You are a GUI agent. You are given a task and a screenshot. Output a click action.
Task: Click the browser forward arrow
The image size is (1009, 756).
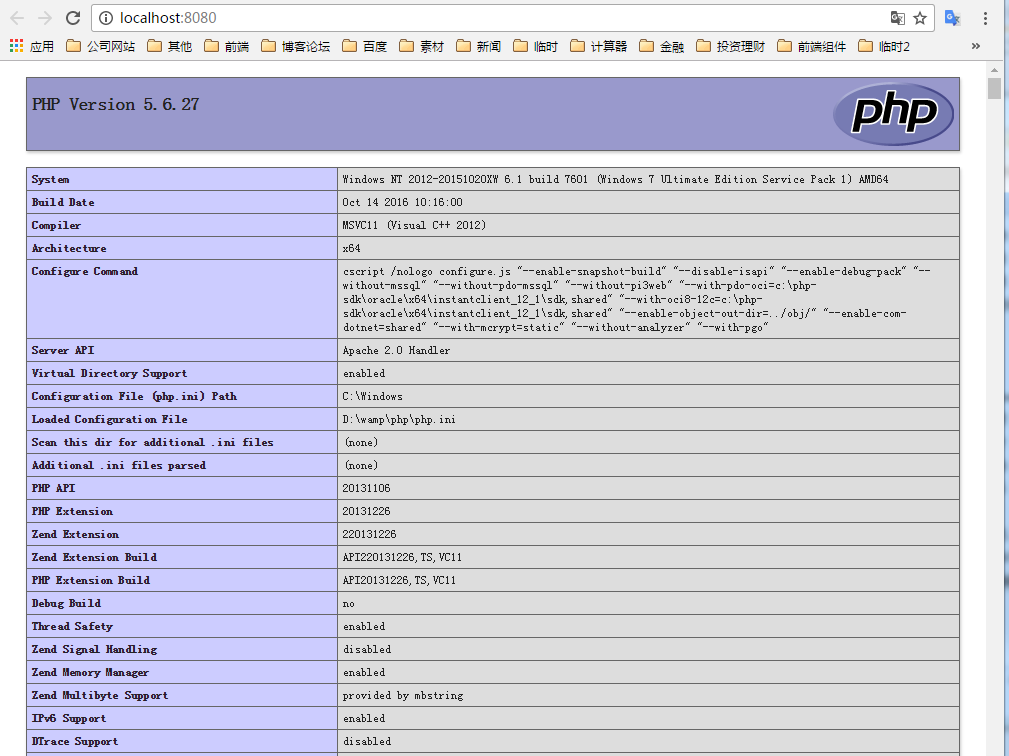(45, 18)
